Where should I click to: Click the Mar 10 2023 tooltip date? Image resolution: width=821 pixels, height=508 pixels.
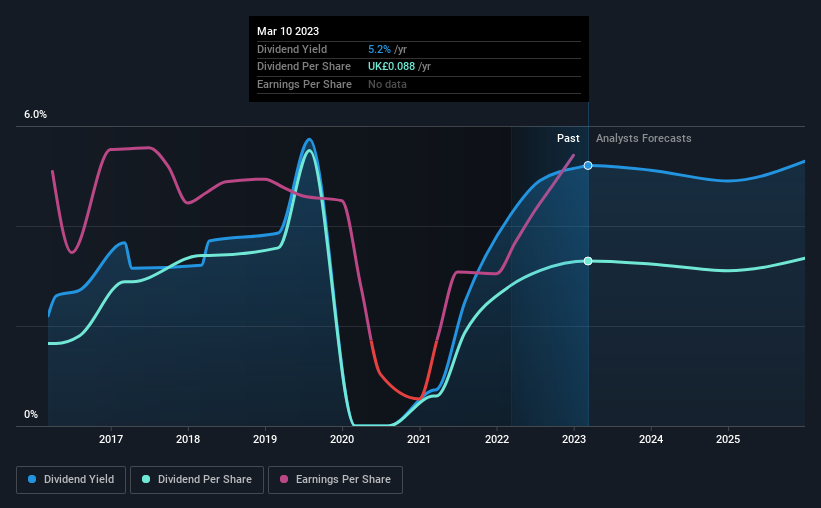[288, 31]
